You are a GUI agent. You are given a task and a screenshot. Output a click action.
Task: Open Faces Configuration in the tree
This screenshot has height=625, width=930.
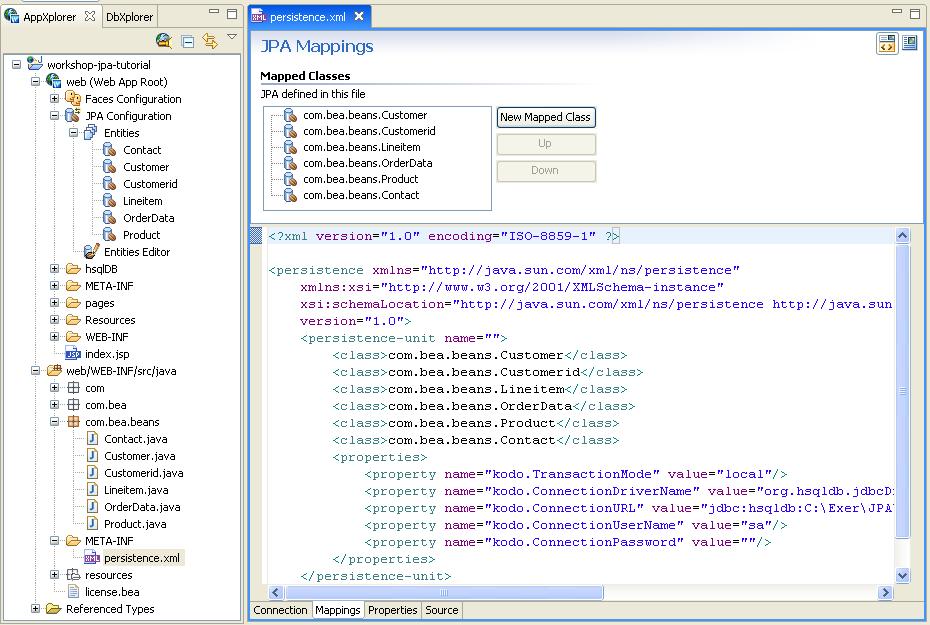pos(127,98)
